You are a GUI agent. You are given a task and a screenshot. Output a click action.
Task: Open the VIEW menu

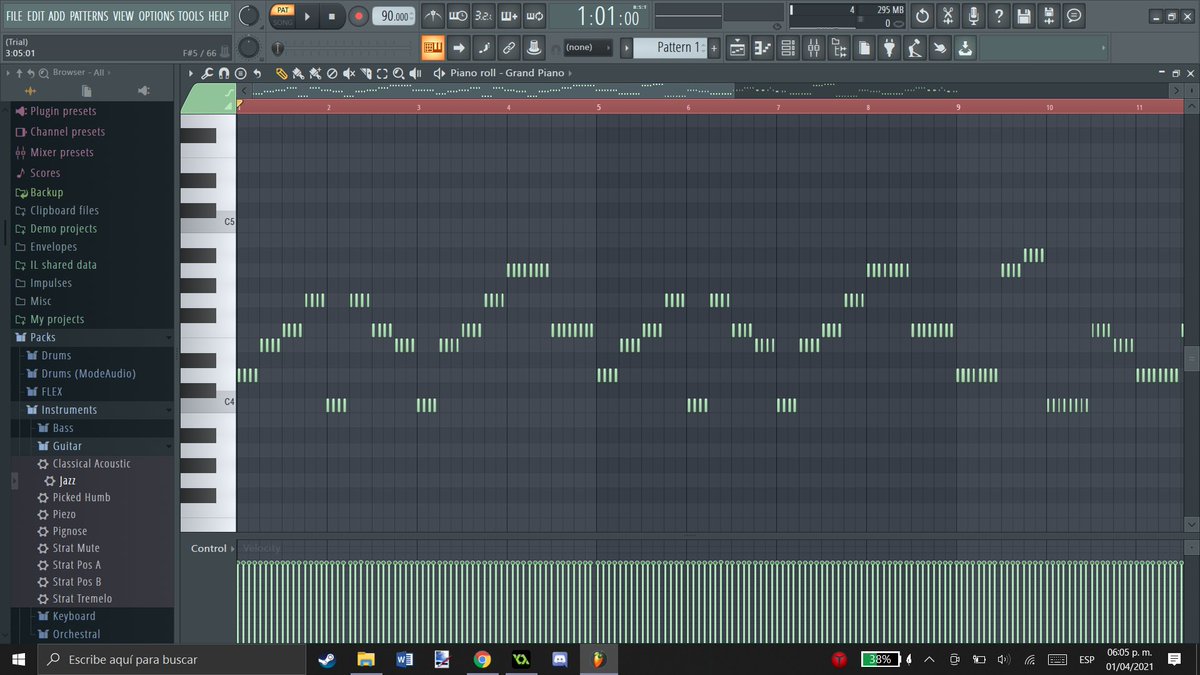click(x=123, y=16)
